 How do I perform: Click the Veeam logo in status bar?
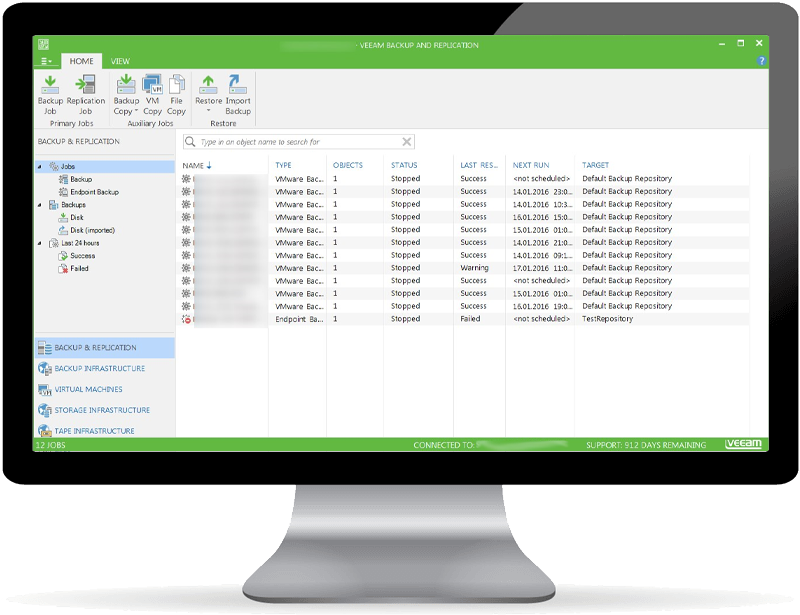coord(743,444)
